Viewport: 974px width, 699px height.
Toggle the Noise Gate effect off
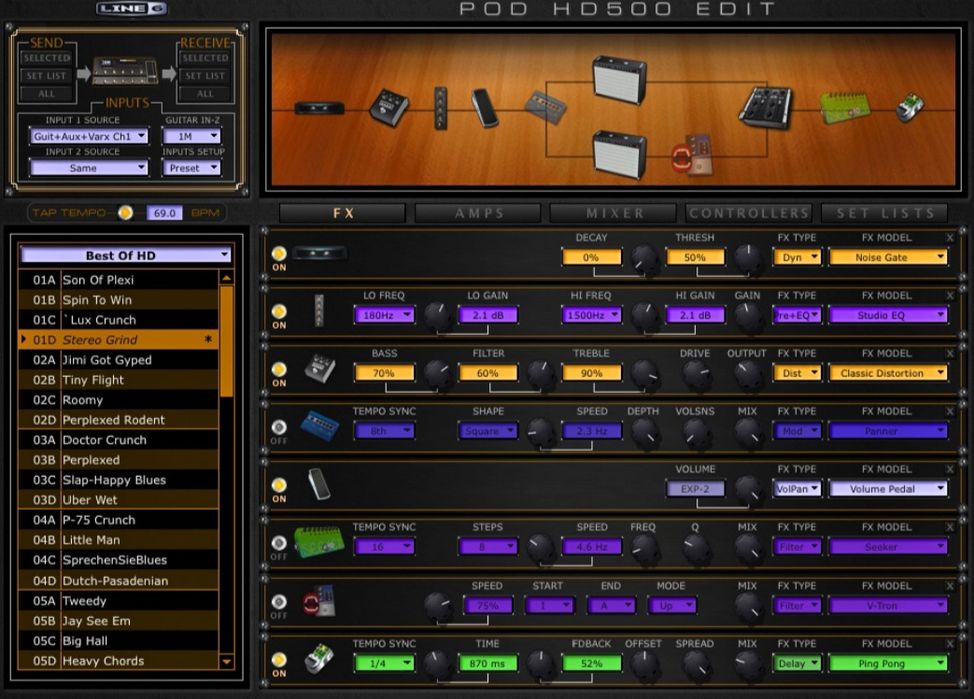pos(279,254)
